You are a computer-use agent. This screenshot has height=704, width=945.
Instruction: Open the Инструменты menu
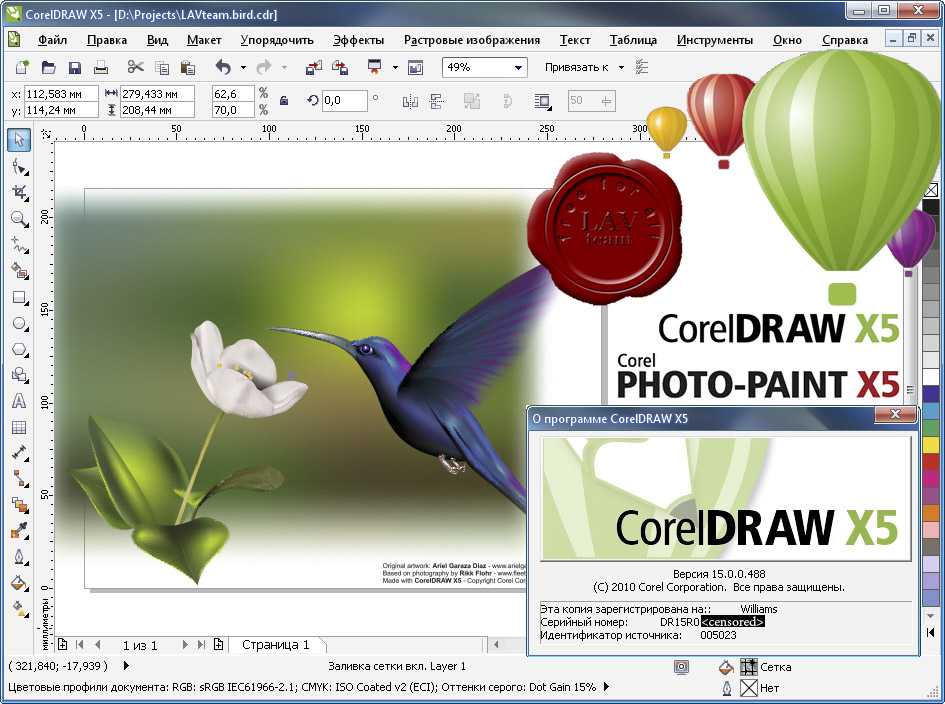tap(715, 40)
